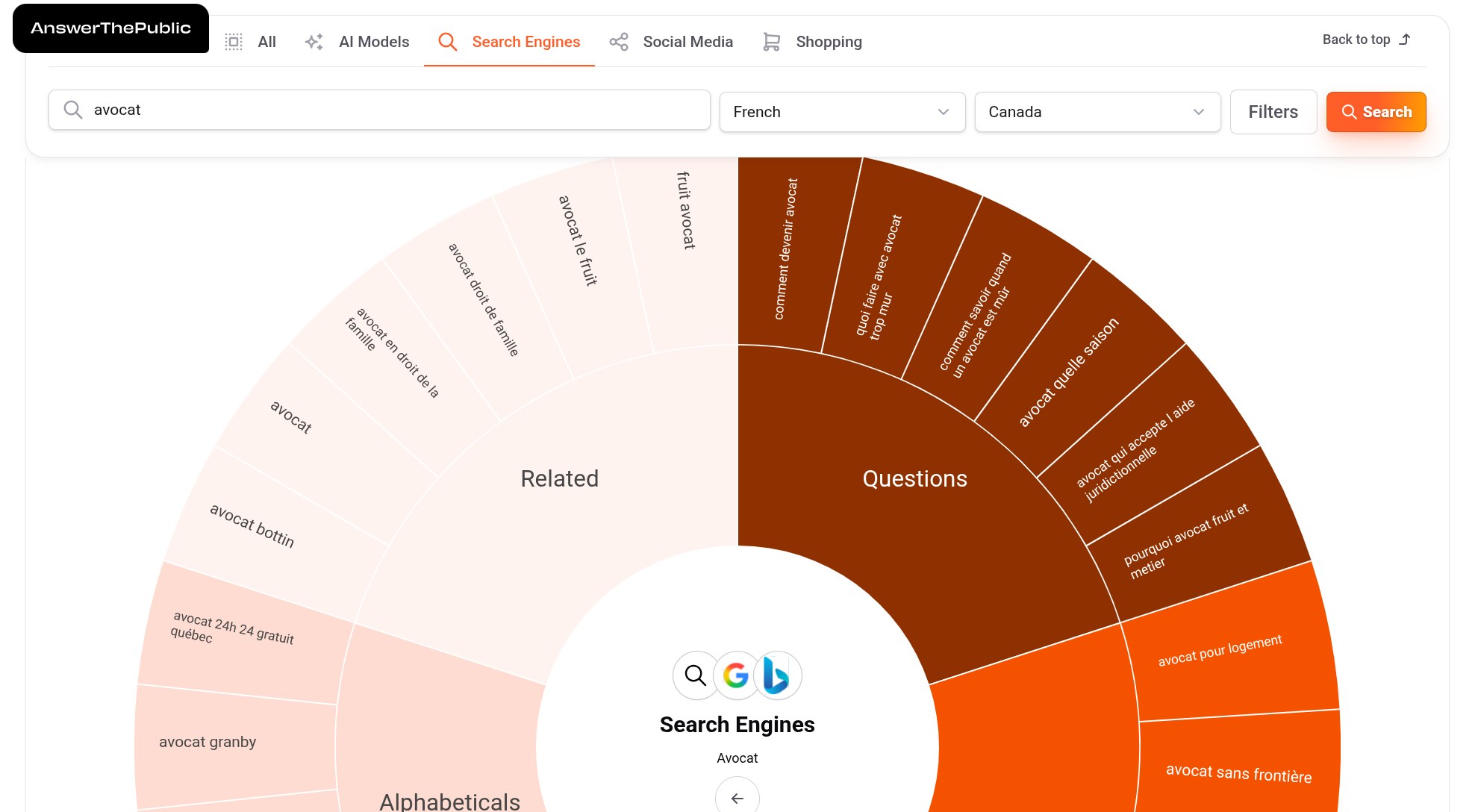Click 'avocat en droit de la famille' segment
The height and width of the screenshot is (812, 1475).
392,352
